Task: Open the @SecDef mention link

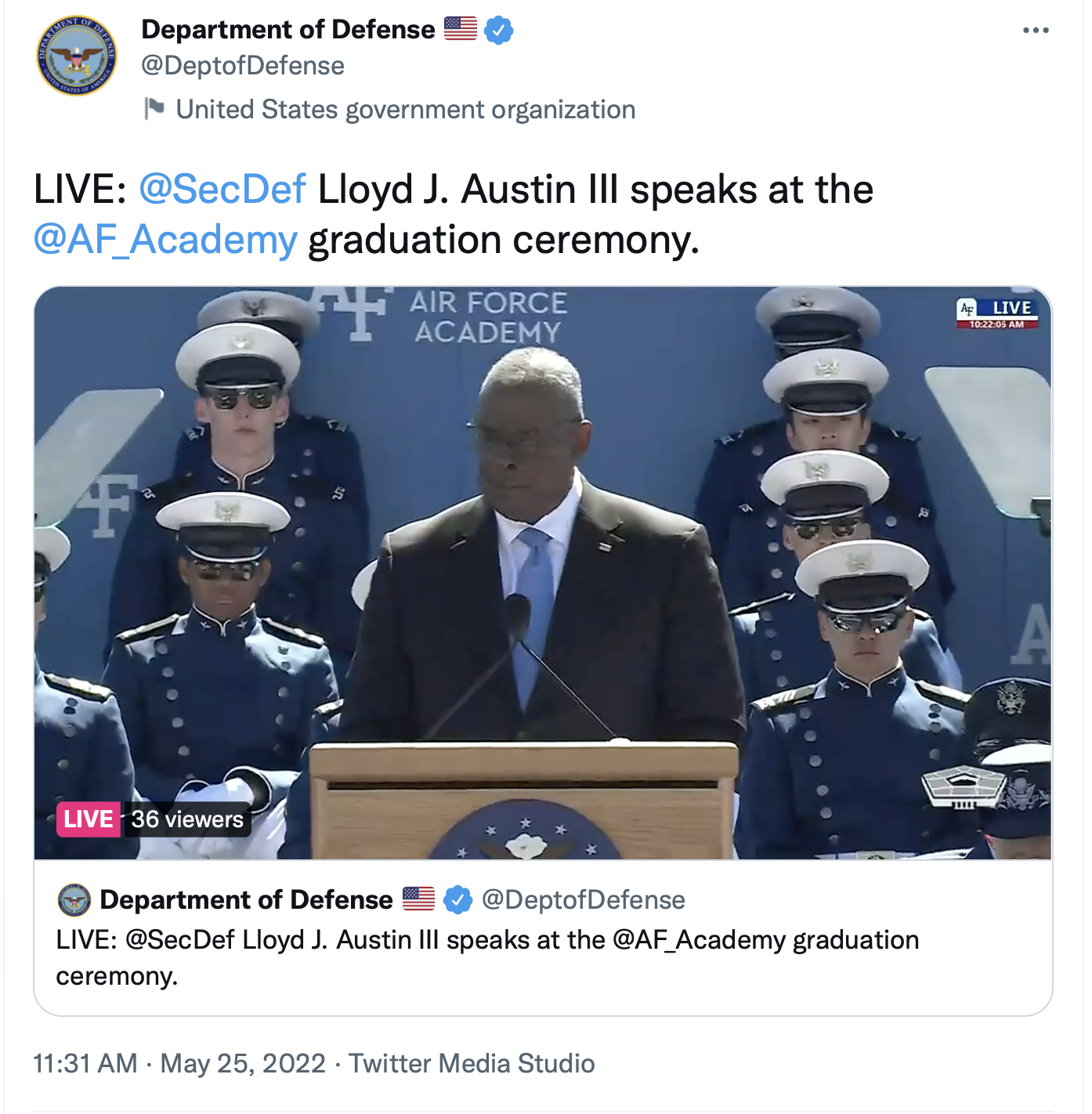Action: pyautogui.click(x=222, y=190)
